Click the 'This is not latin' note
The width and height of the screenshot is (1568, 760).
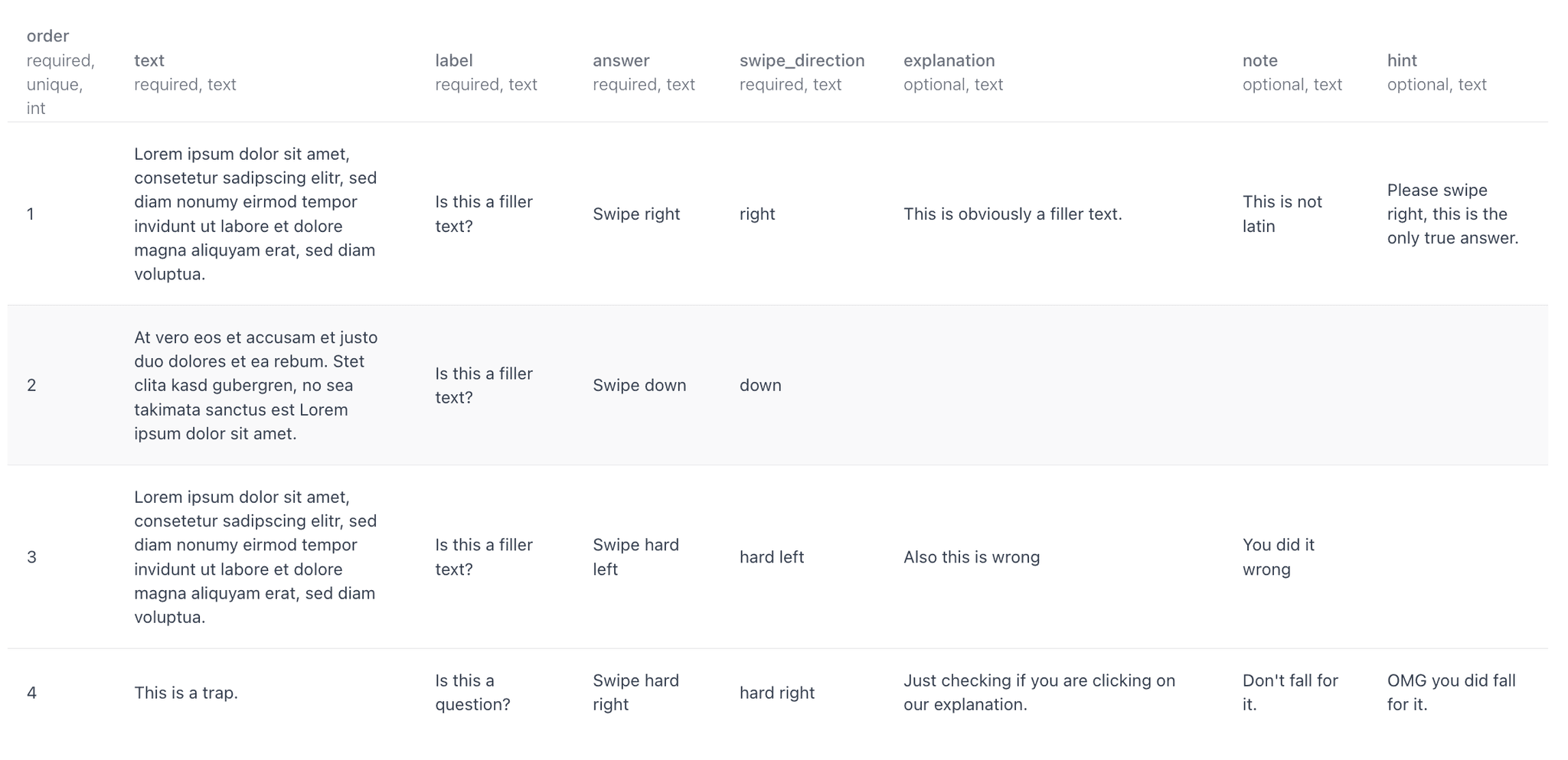coord(1282,214)
